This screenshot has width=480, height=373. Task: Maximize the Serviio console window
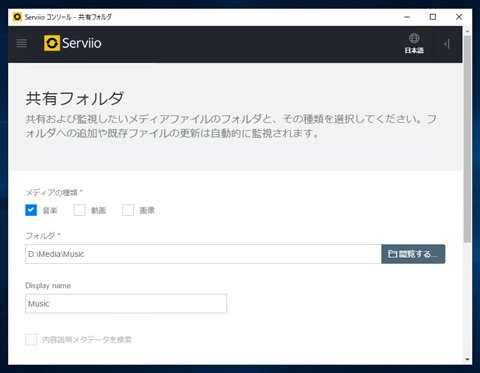pyautogui.click(x=433, y=17)
